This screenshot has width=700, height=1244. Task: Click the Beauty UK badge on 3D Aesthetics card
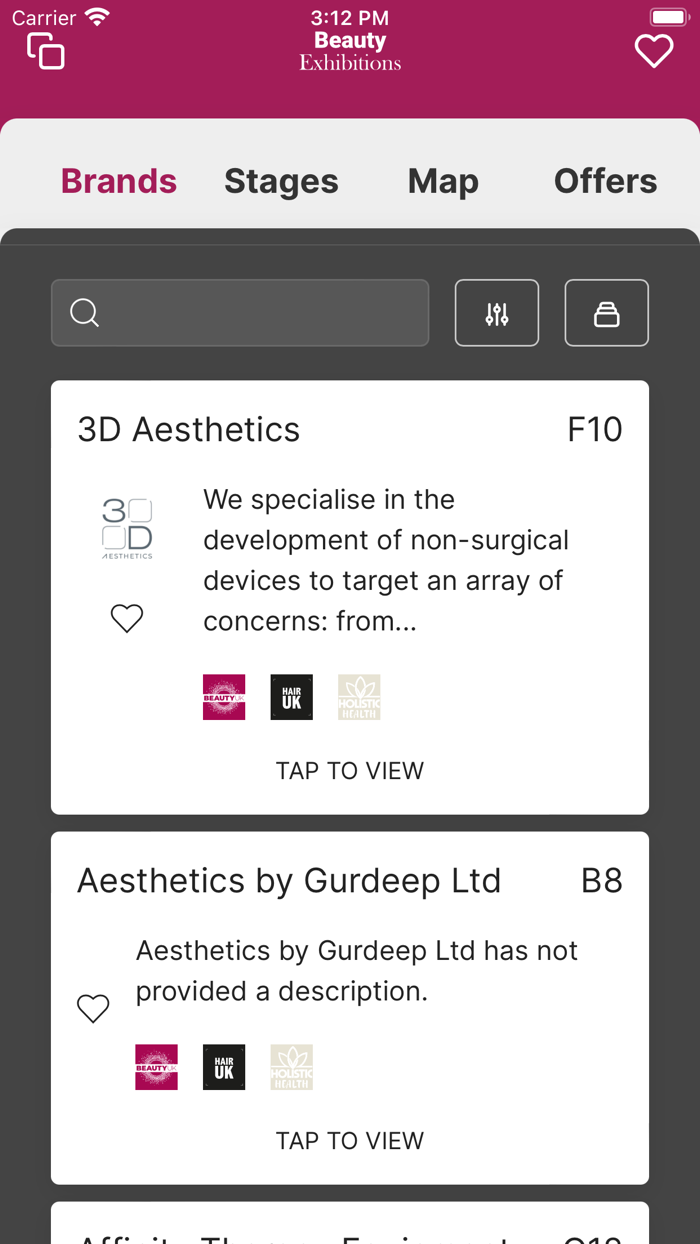(x=223, y=697)
